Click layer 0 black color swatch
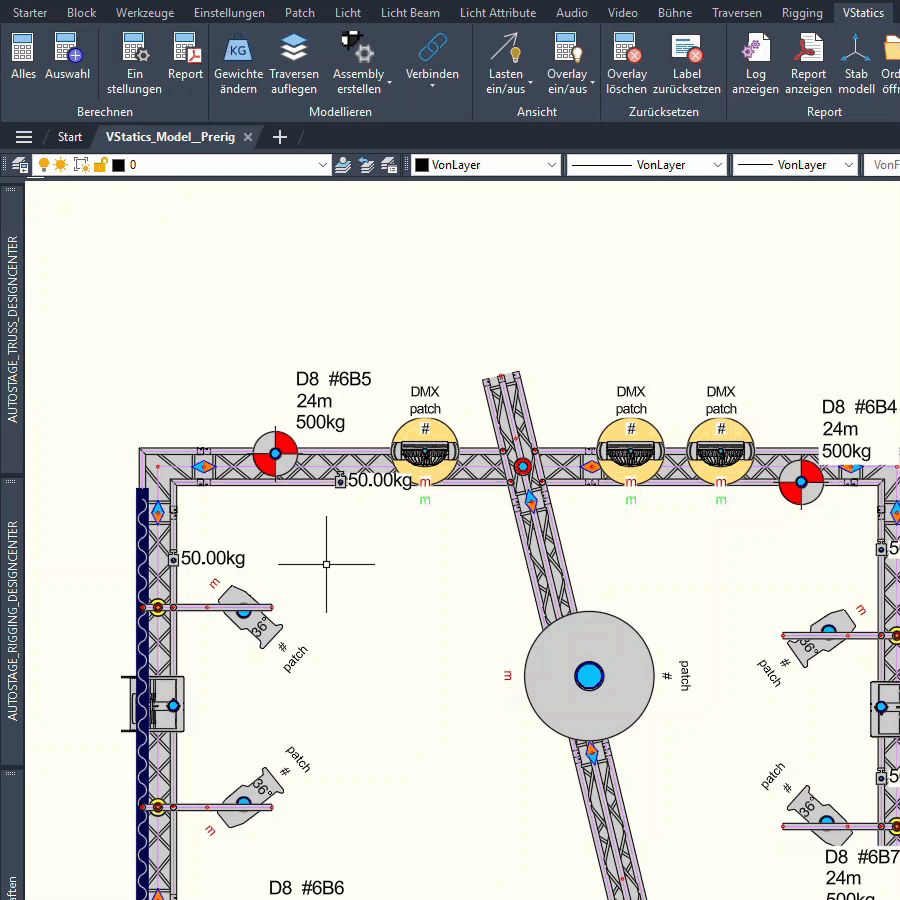The image size is (900, 900). 118,165
